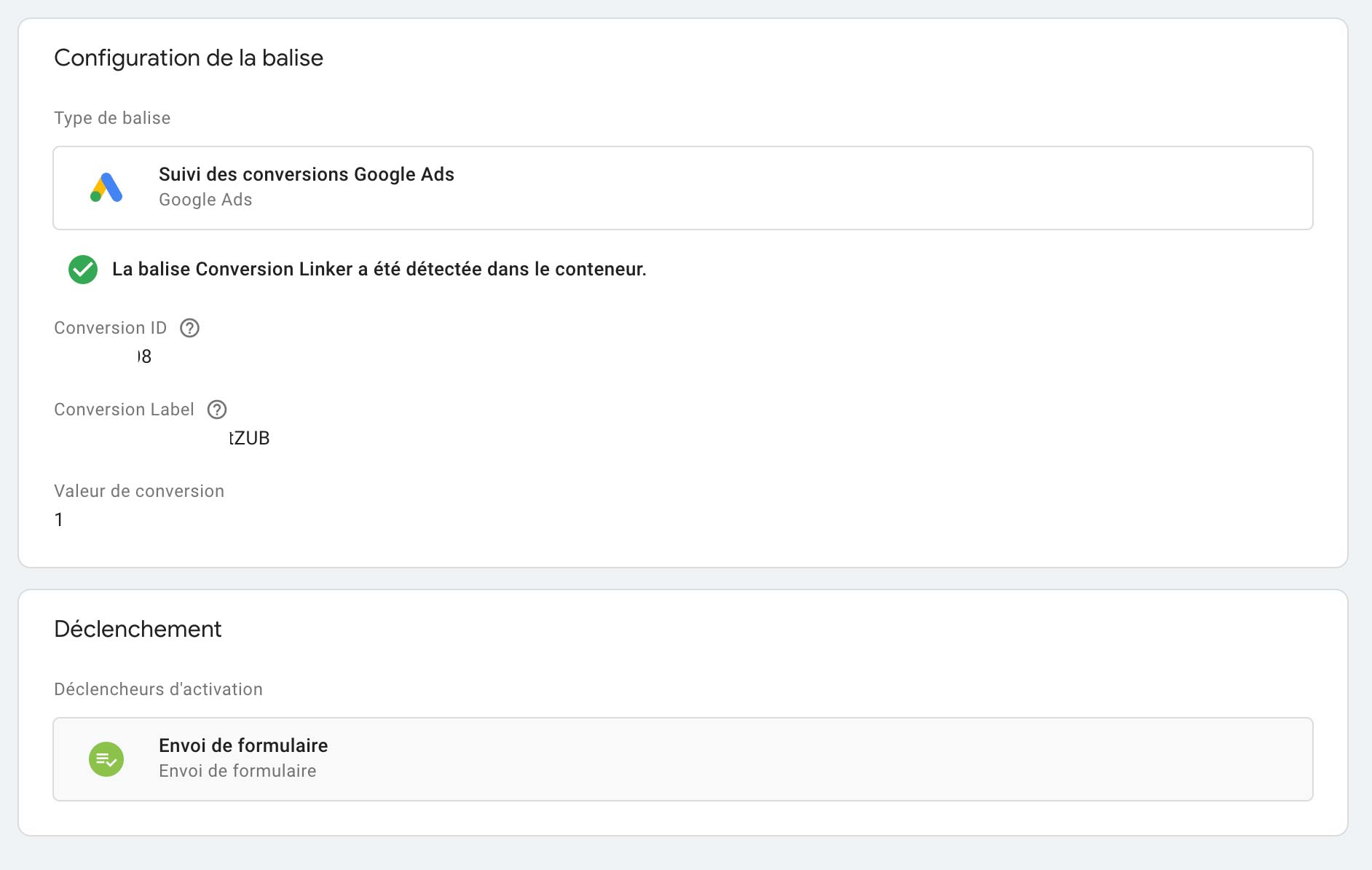Click the Déclenchement section heading
The height and width of the screenshot is (870, 1372).
coord(138,629)
